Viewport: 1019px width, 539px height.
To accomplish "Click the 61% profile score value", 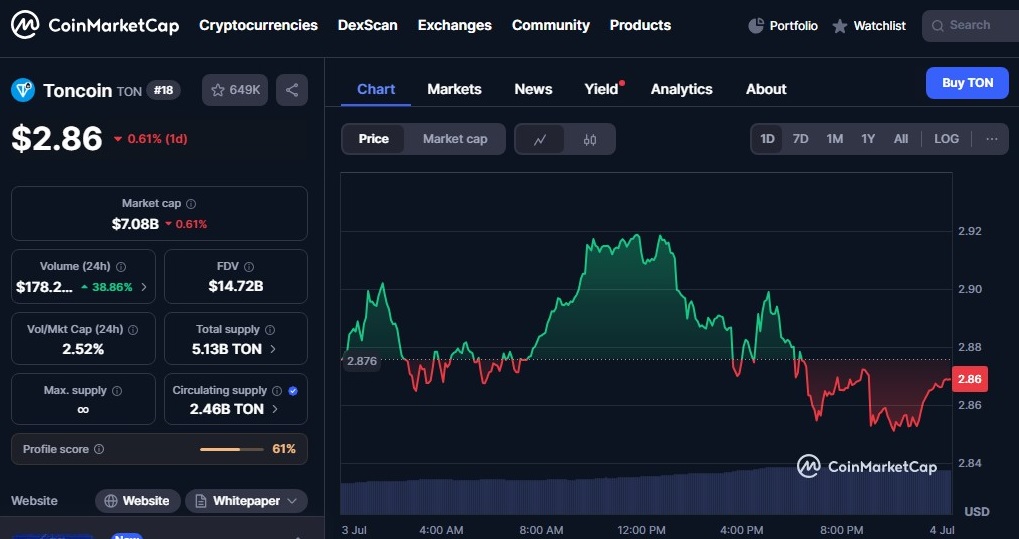I will [x=284, y=449].
